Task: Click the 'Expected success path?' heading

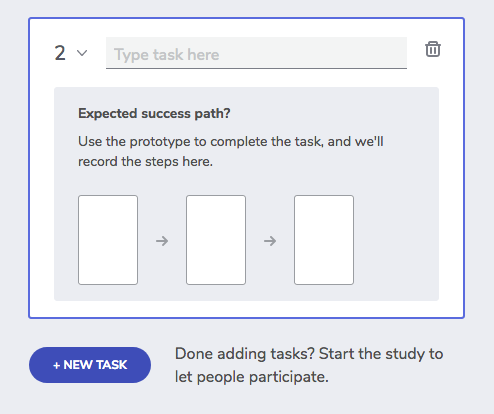Action: pyautogui.click(x=154, y=114)
